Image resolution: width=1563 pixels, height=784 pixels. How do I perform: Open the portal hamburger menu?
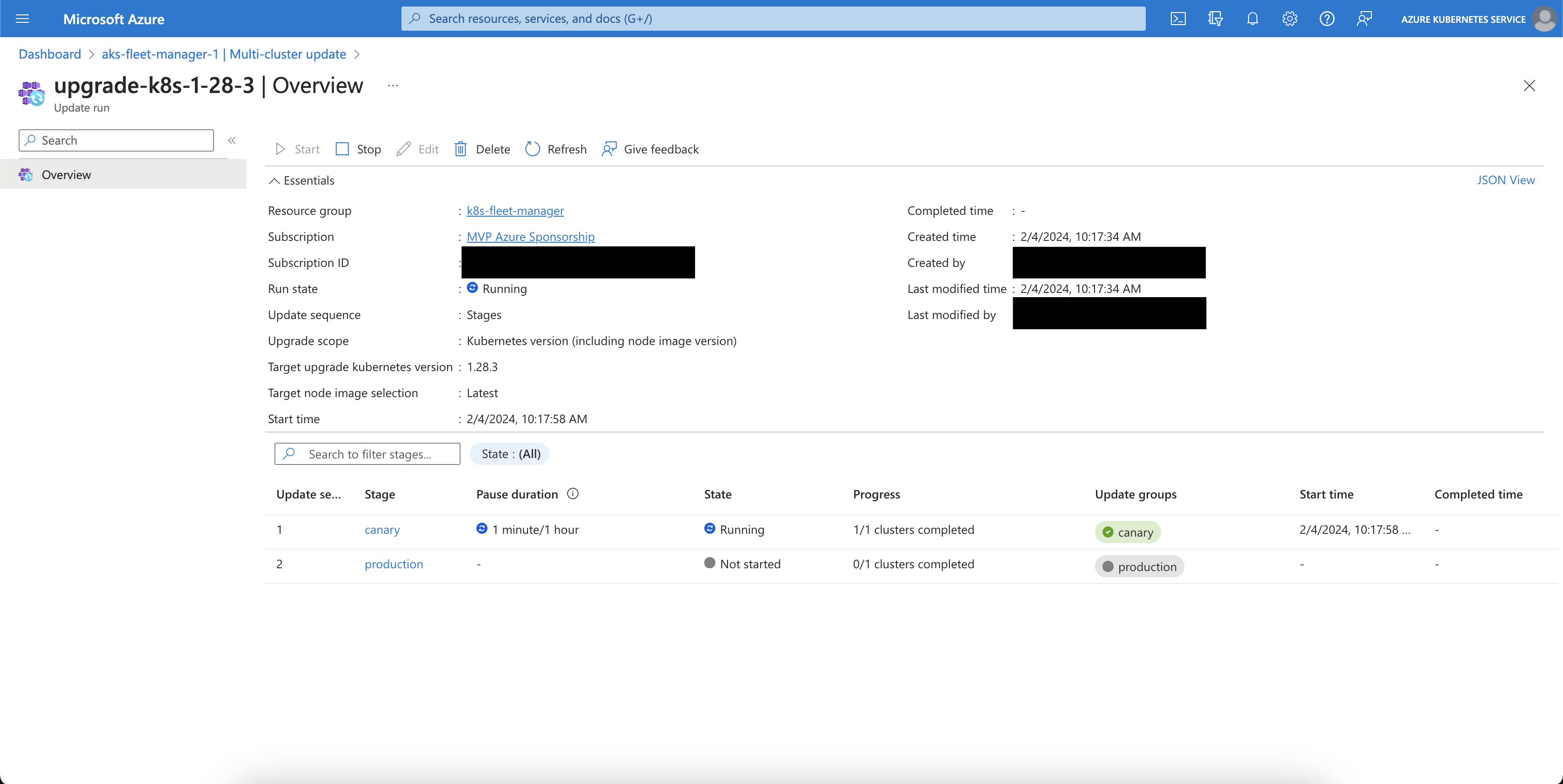(x=22, y=19)
